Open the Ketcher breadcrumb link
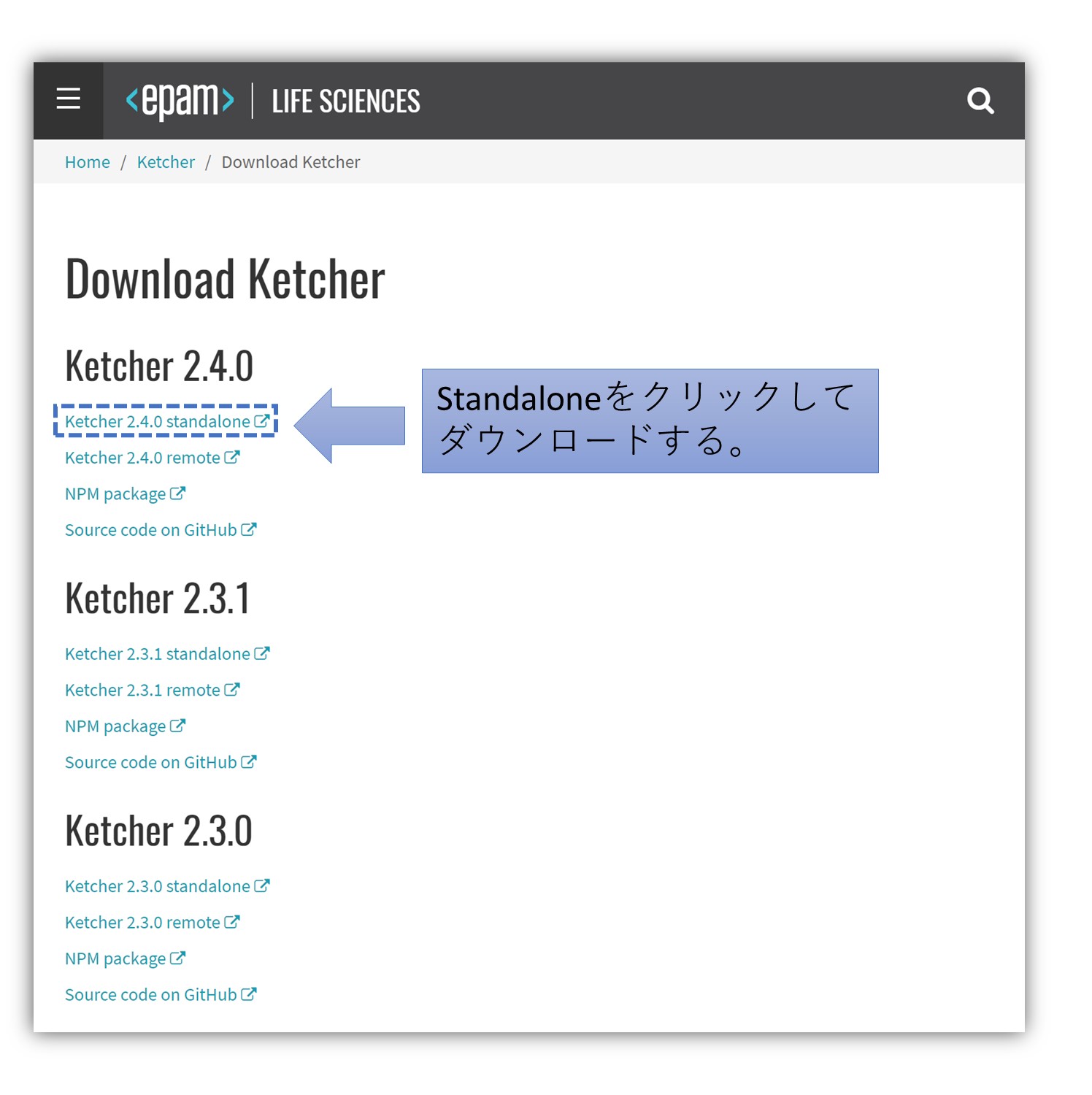This screenshot has height=1095, width=1092. tap(166, 161)
